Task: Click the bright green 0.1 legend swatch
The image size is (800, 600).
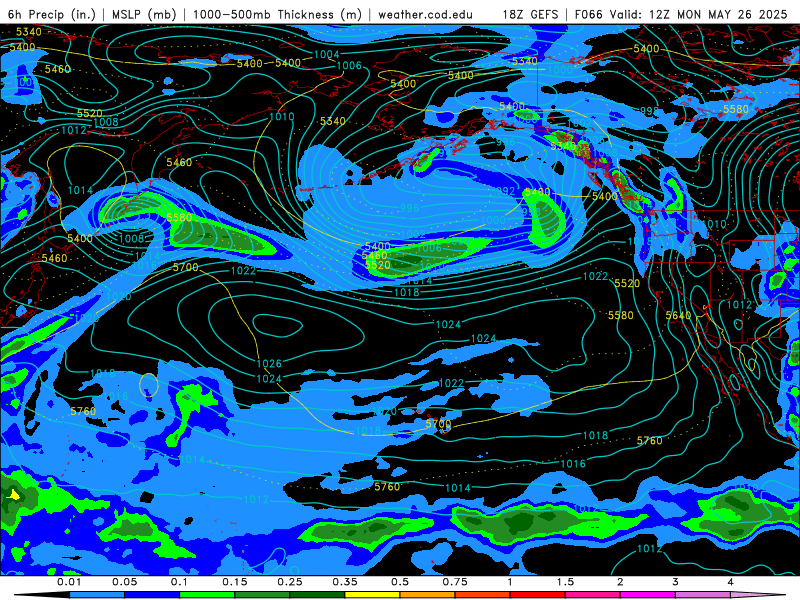Action: pos(207,595)
